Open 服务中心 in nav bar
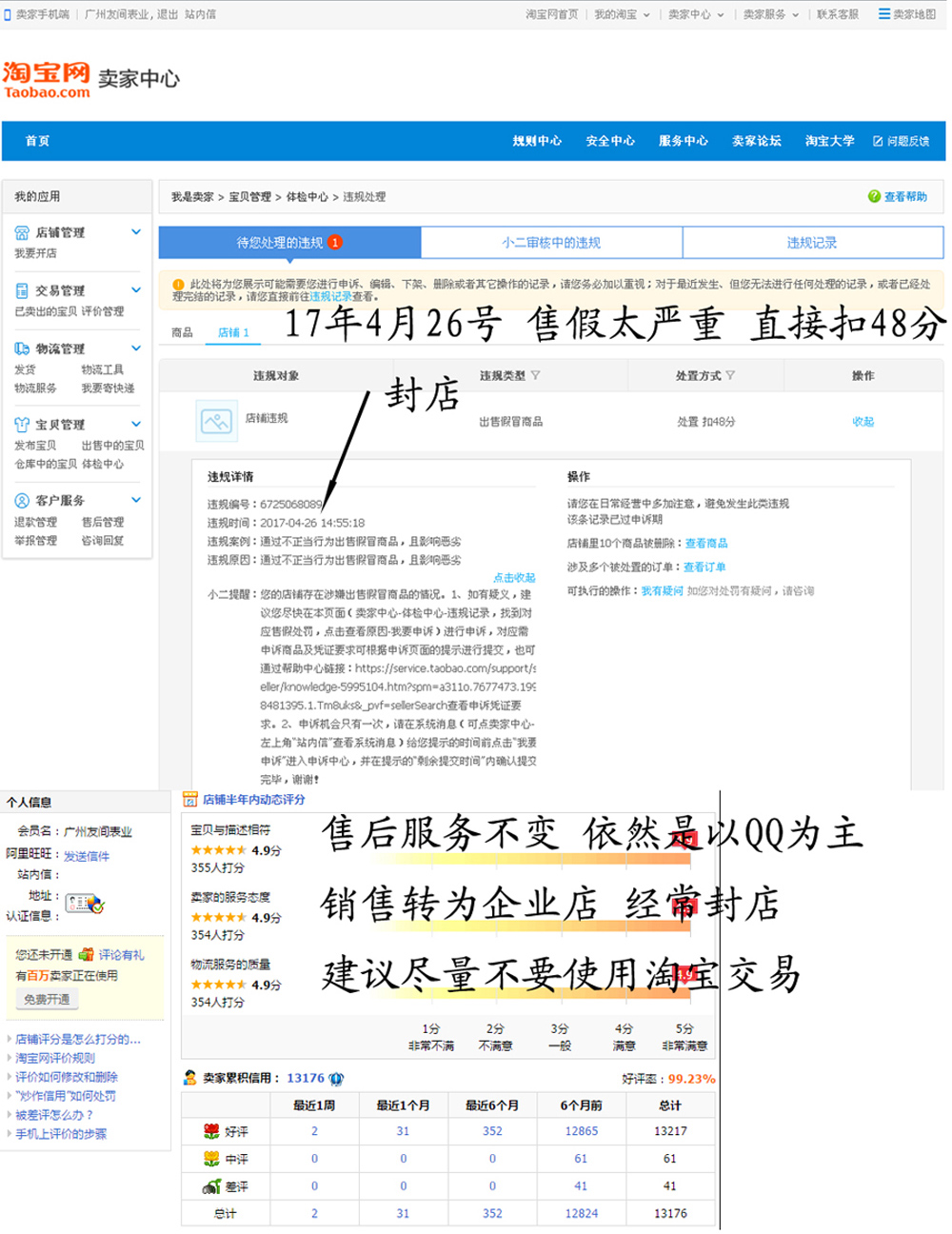The width and height of the screenshot is (952, 1234). 684,141
